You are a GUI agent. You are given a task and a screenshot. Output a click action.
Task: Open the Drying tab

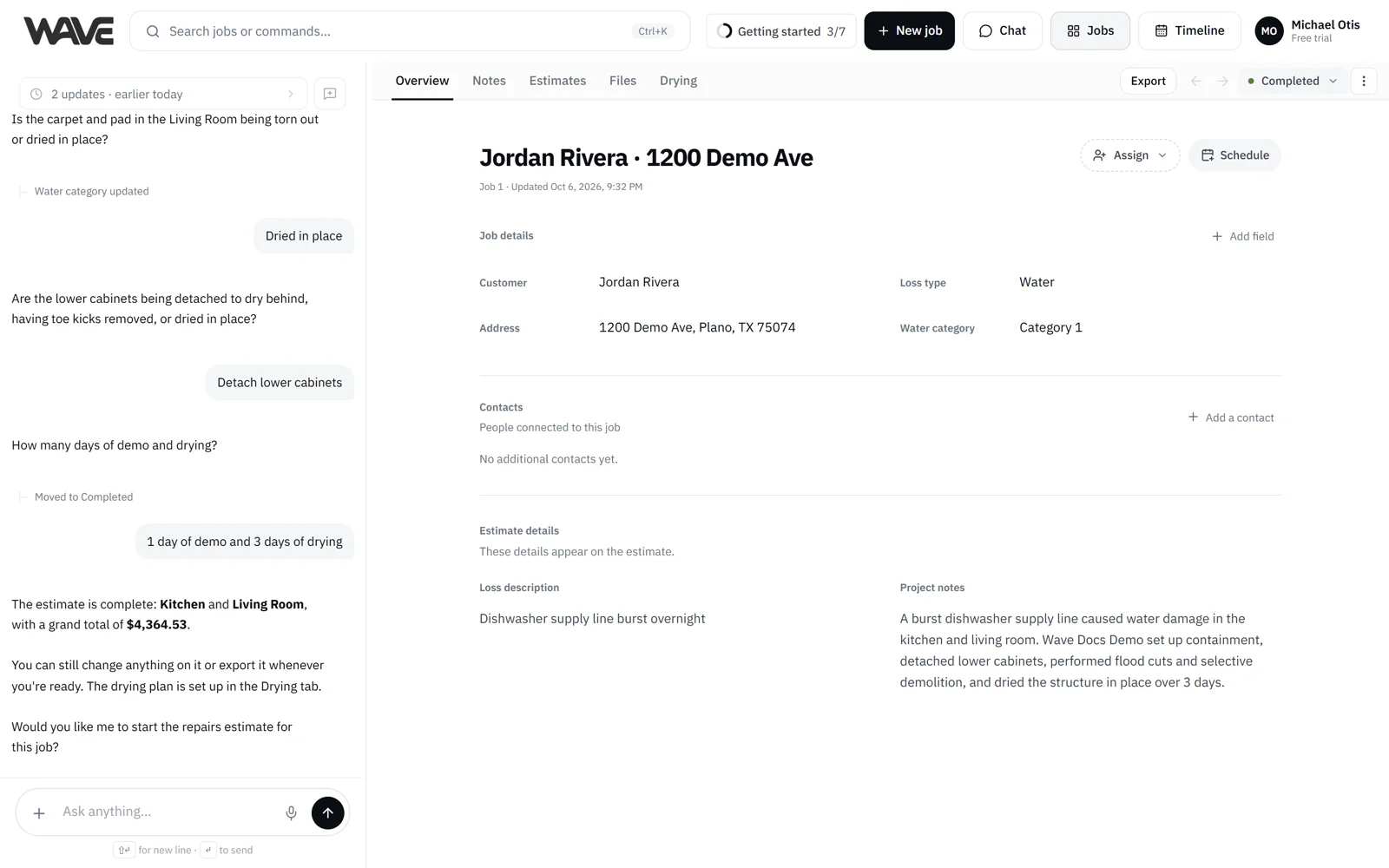click(x=678, y=81)
